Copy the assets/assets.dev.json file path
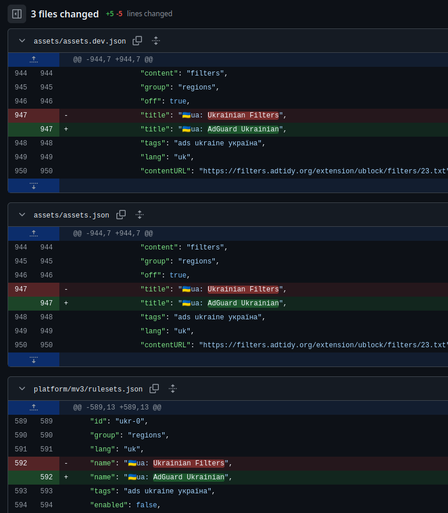 click(137, 41)
